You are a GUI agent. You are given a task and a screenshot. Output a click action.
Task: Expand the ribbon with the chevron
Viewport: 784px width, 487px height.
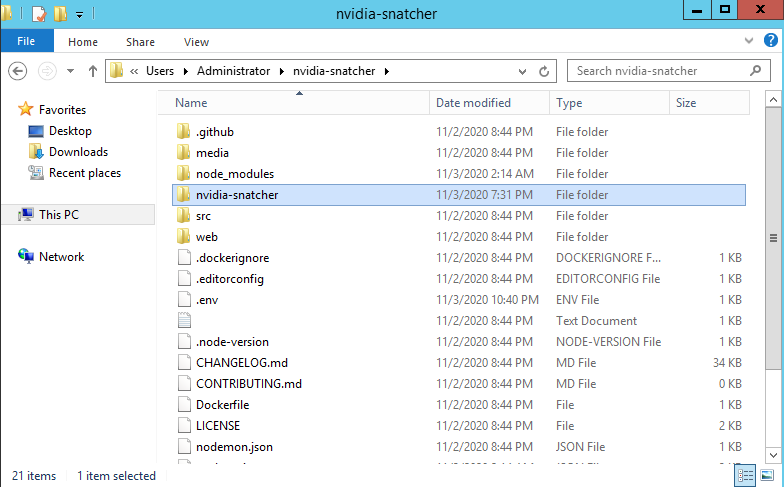748,40
